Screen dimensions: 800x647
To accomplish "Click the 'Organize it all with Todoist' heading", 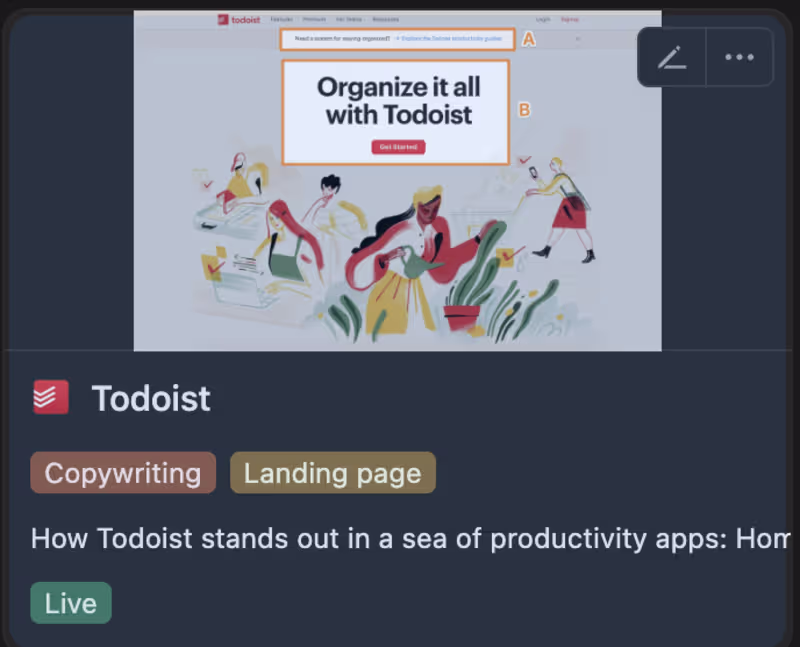I will coord(398,101).
